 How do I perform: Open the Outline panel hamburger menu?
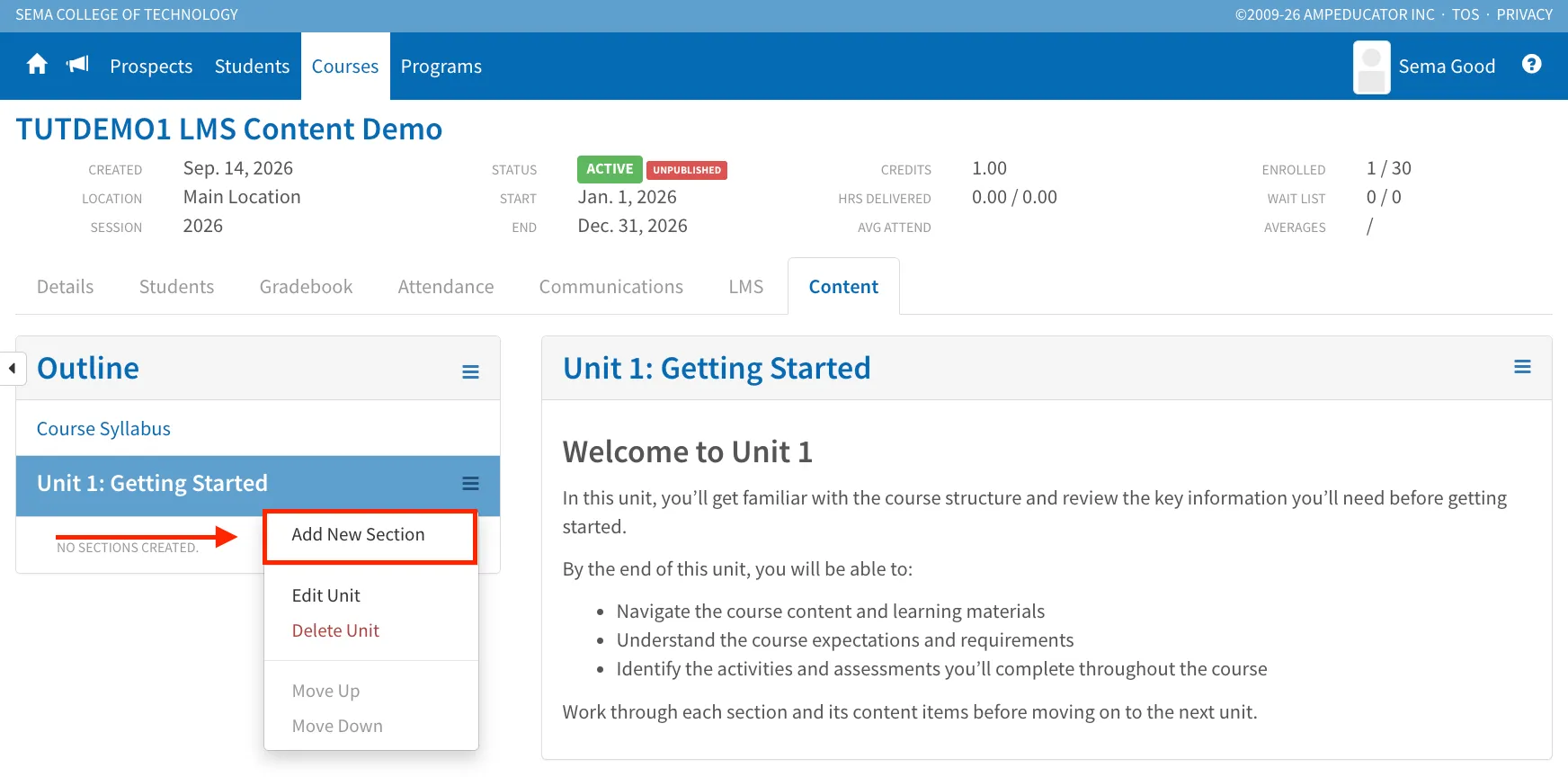pos(470,371)
